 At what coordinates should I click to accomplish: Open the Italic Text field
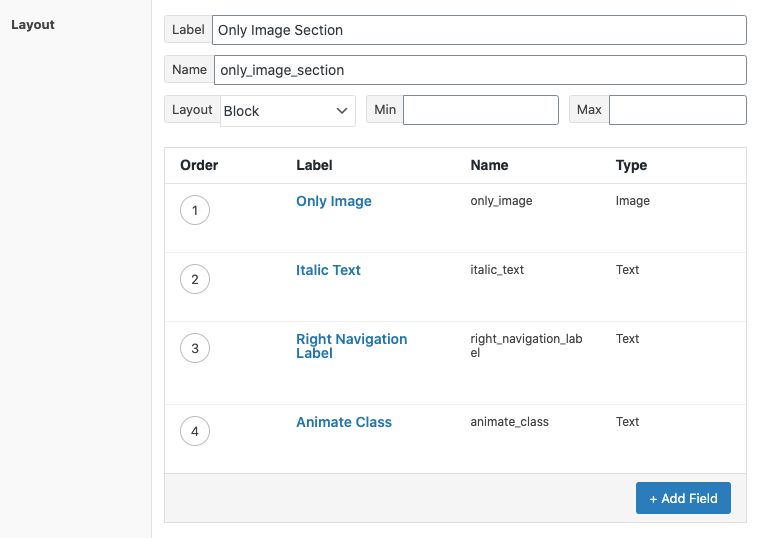(x=328, y=270)
